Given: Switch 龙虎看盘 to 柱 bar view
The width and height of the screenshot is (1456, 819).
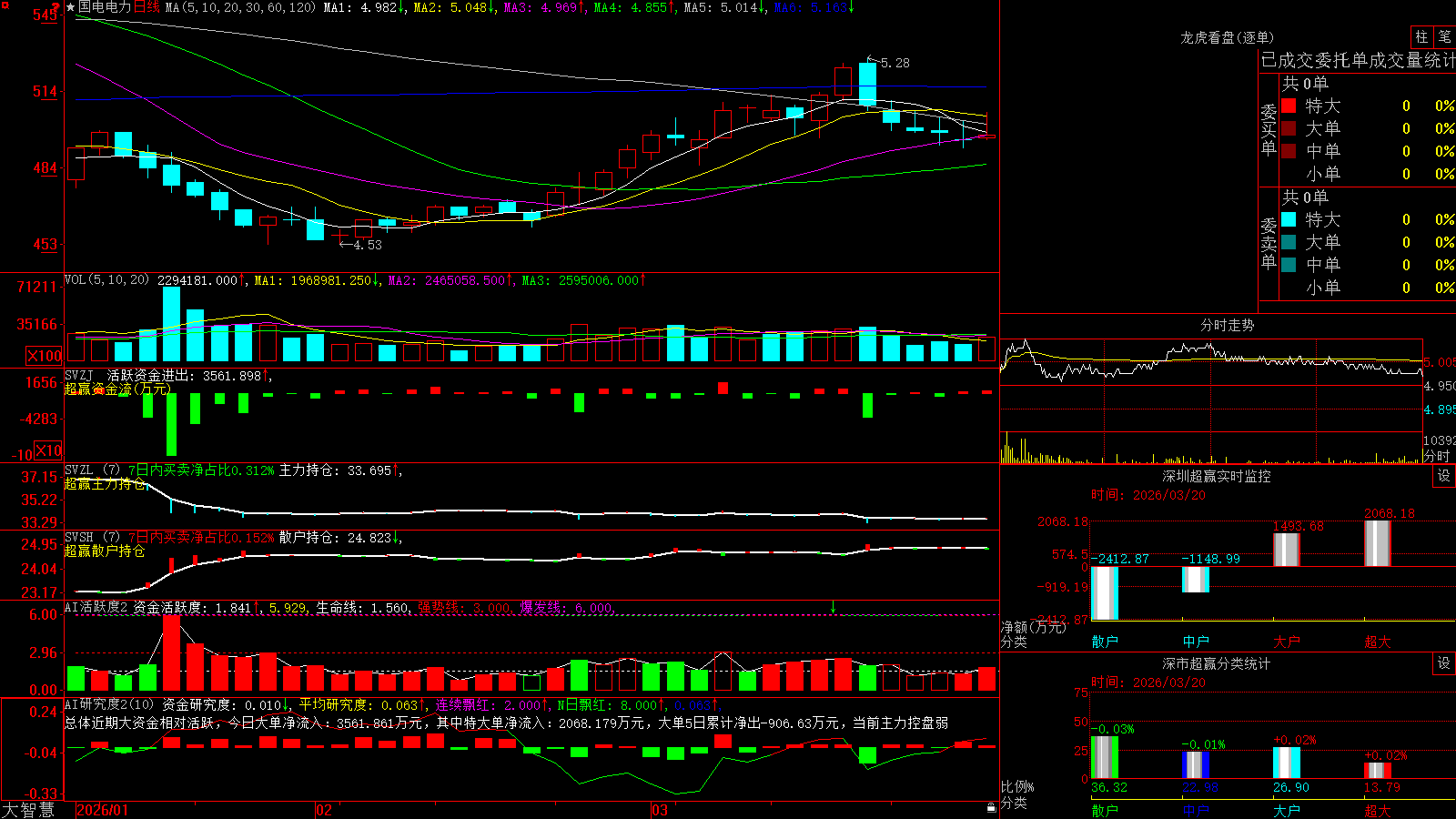Looking at the screenshot, I should (1421, 37).
